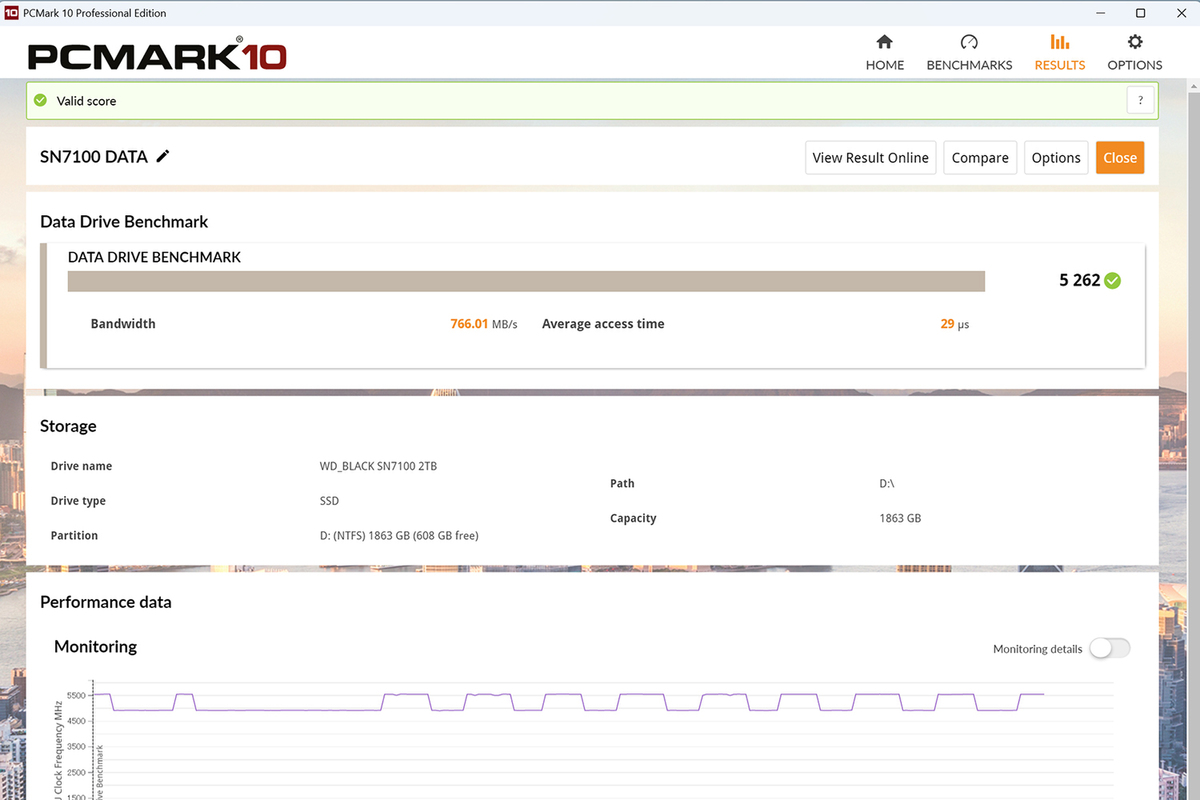Click the DATA DRIVE BENCHMARK heading
The image size is (1200, 800).
point(154,257)
